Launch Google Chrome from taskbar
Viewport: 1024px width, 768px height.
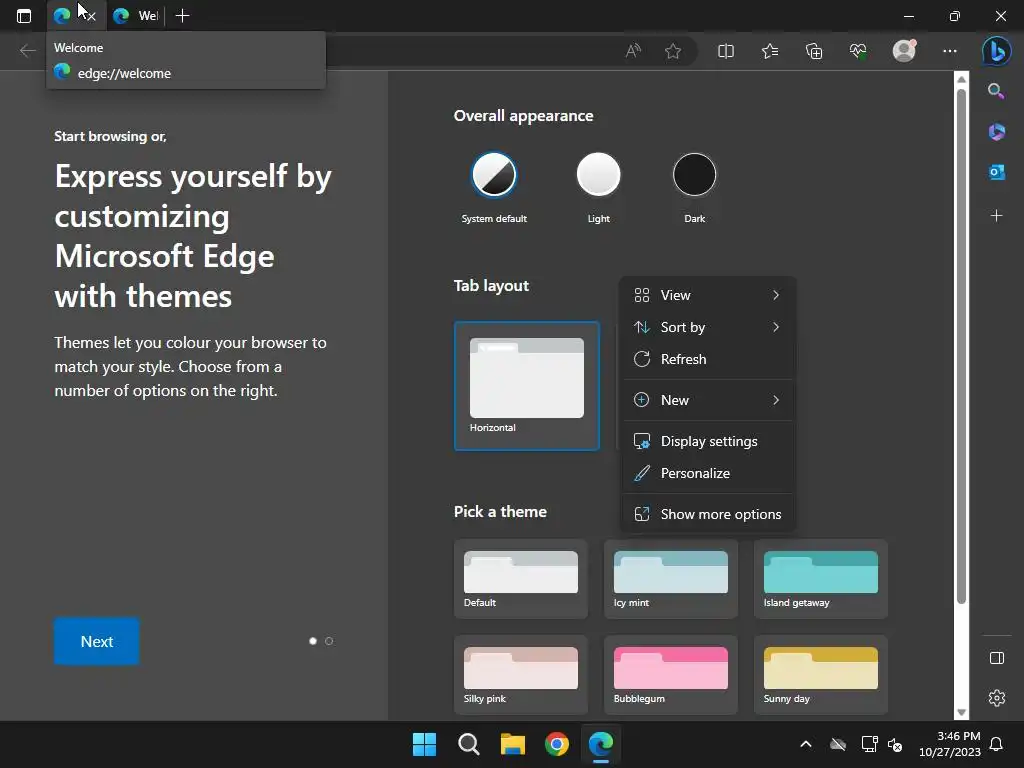pos(556,744)
